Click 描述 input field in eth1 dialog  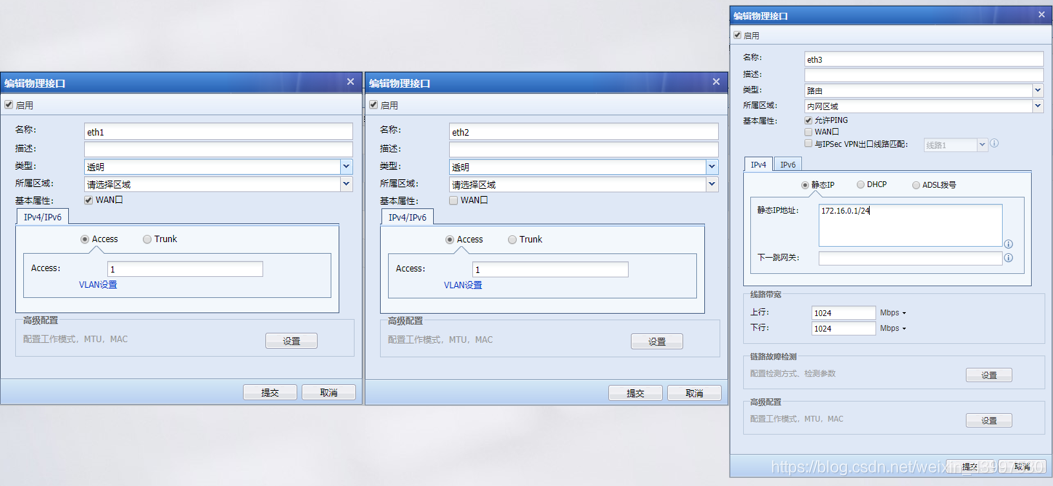tap(218, 149)
